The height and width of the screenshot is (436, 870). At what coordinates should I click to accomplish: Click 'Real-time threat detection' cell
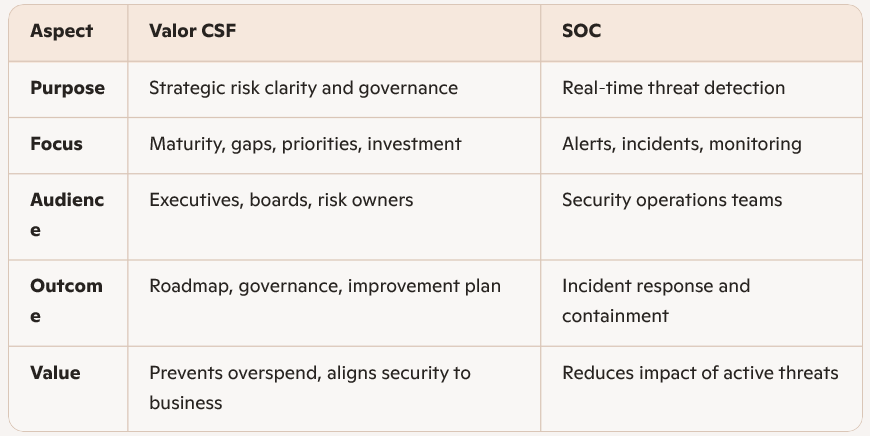[673, 88]
